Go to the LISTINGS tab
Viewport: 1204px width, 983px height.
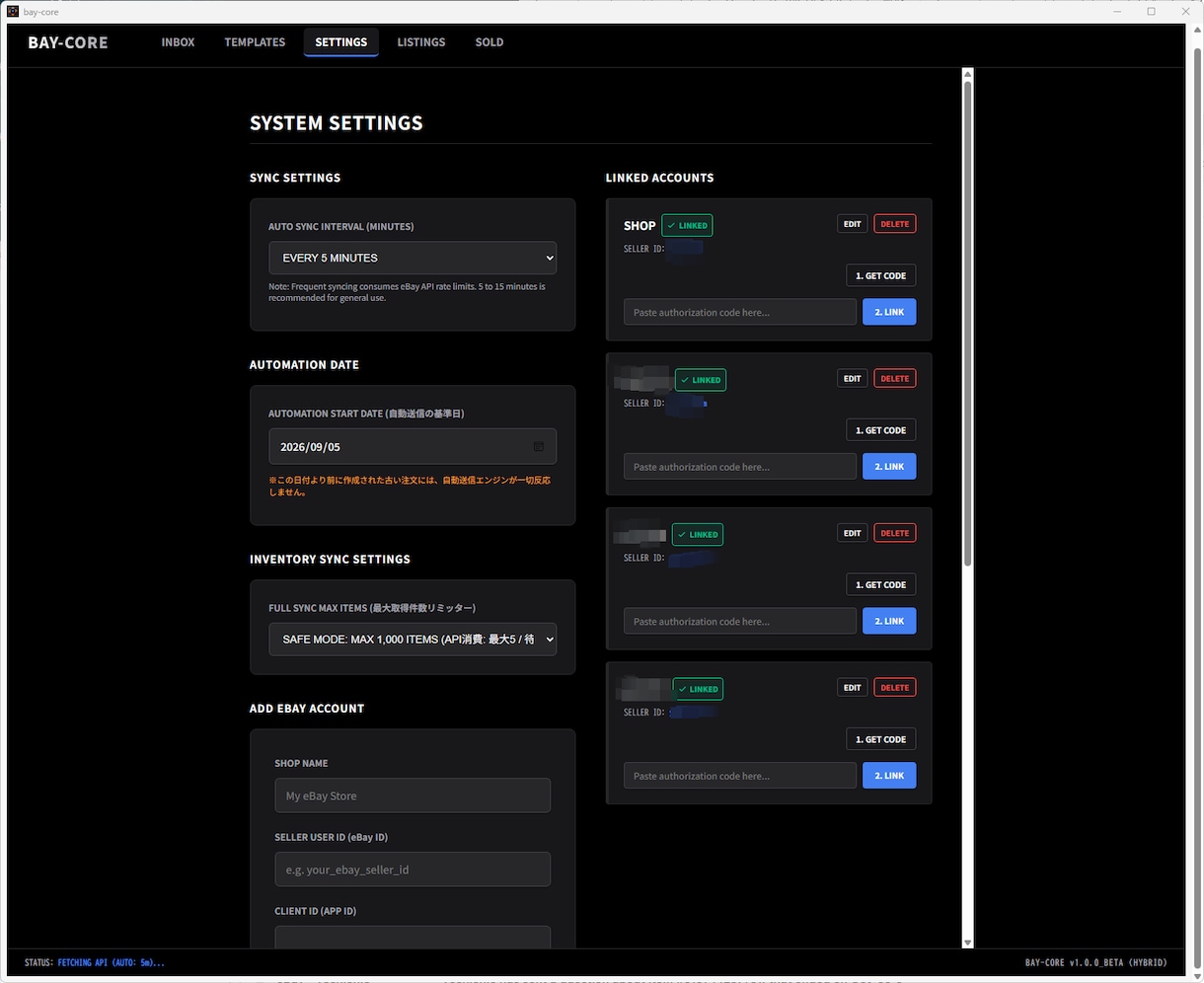(x=421, y=42)
